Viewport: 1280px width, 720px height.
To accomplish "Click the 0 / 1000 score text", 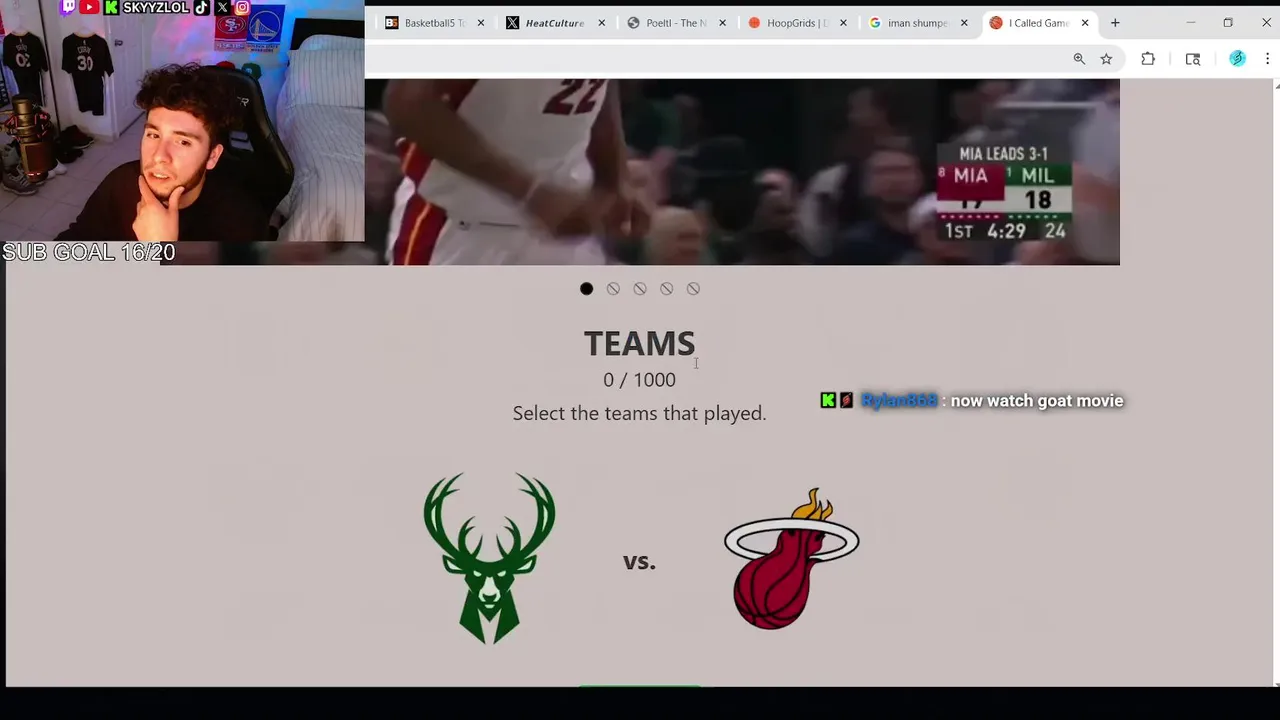I will (x=639, y=380).
